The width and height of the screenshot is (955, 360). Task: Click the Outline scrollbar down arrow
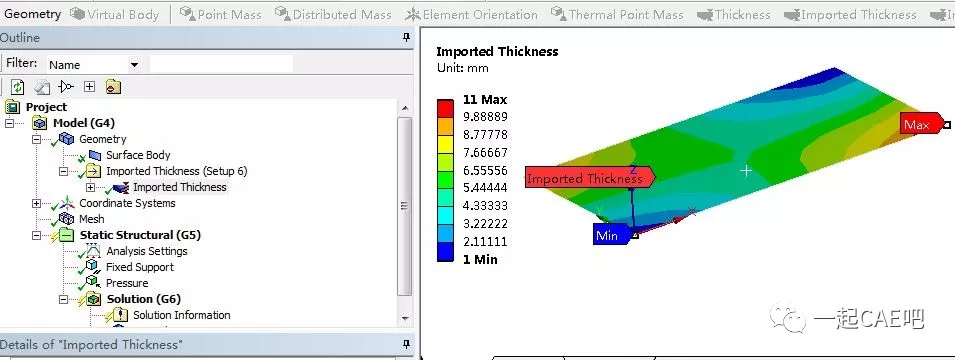(405, 319)
